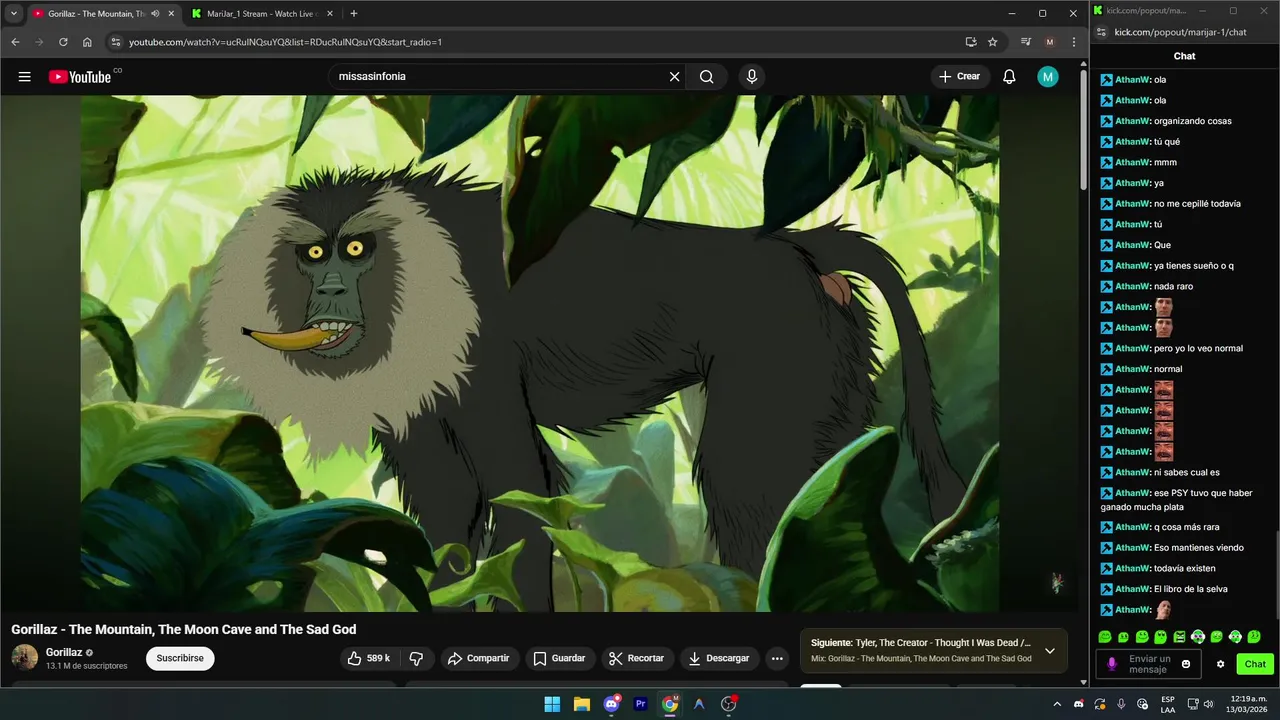Open YouTube notifications bell
Viewport: 1280px width, 720px height.
[x=1009, y=77]
